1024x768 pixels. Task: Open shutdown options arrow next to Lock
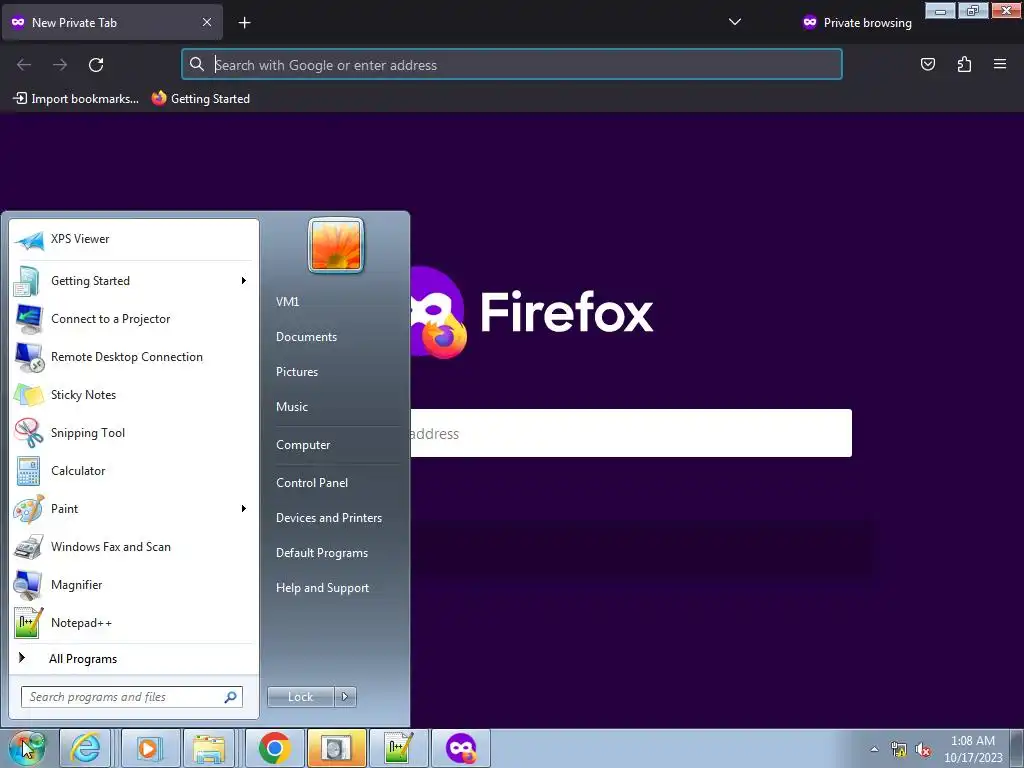tap(345, 697)
